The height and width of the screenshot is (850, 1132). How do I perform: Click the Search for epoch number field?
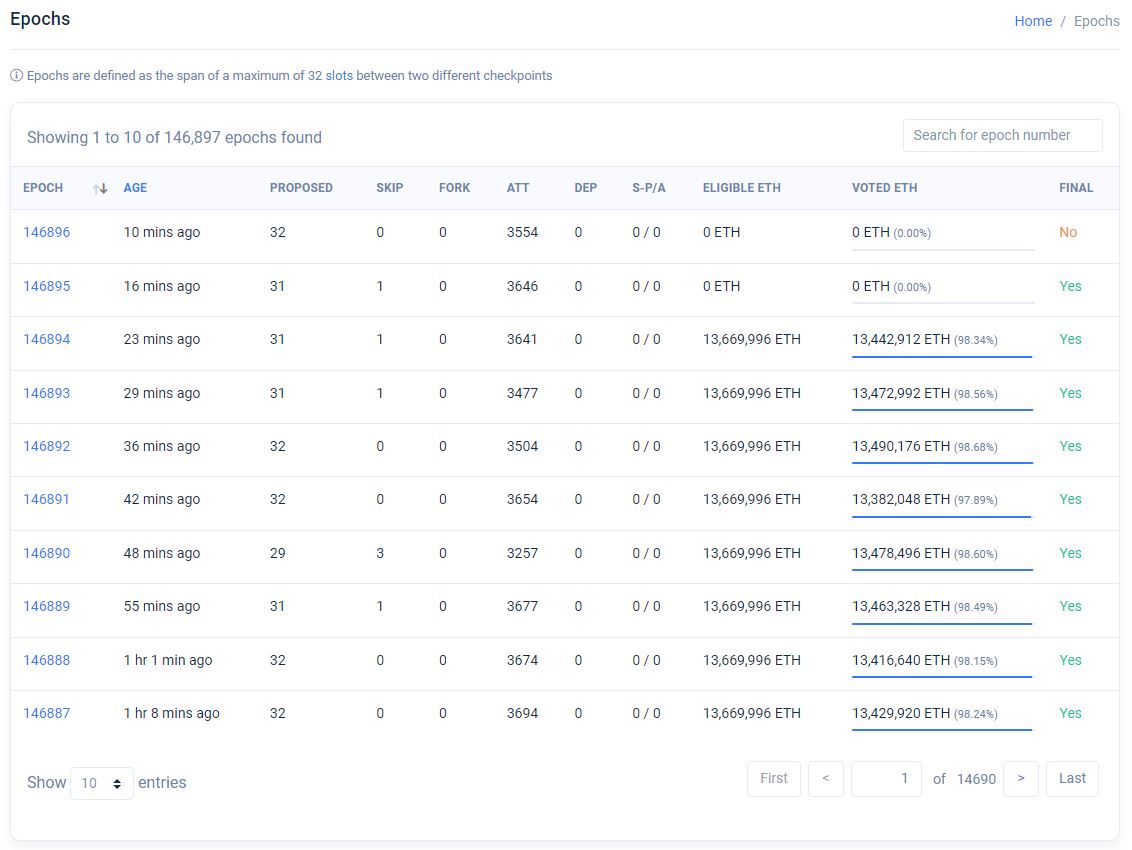click(1002, 135)
